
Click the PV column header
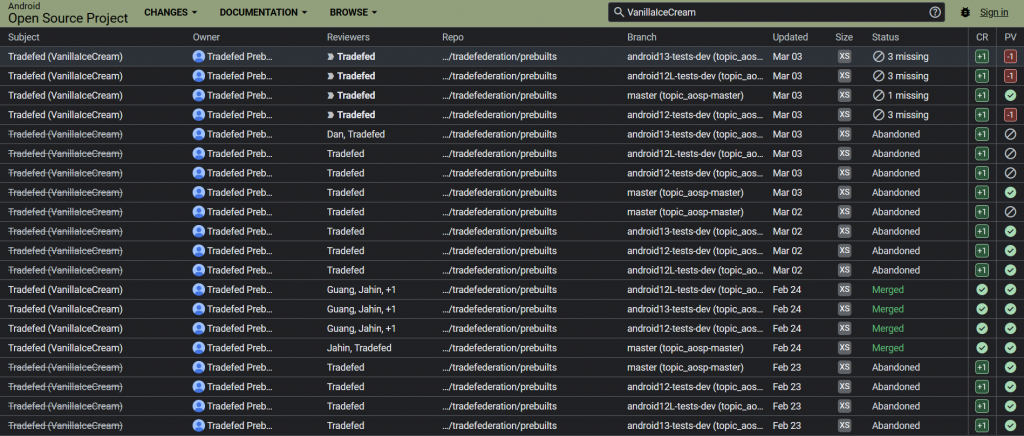[x=1010, y=37]
